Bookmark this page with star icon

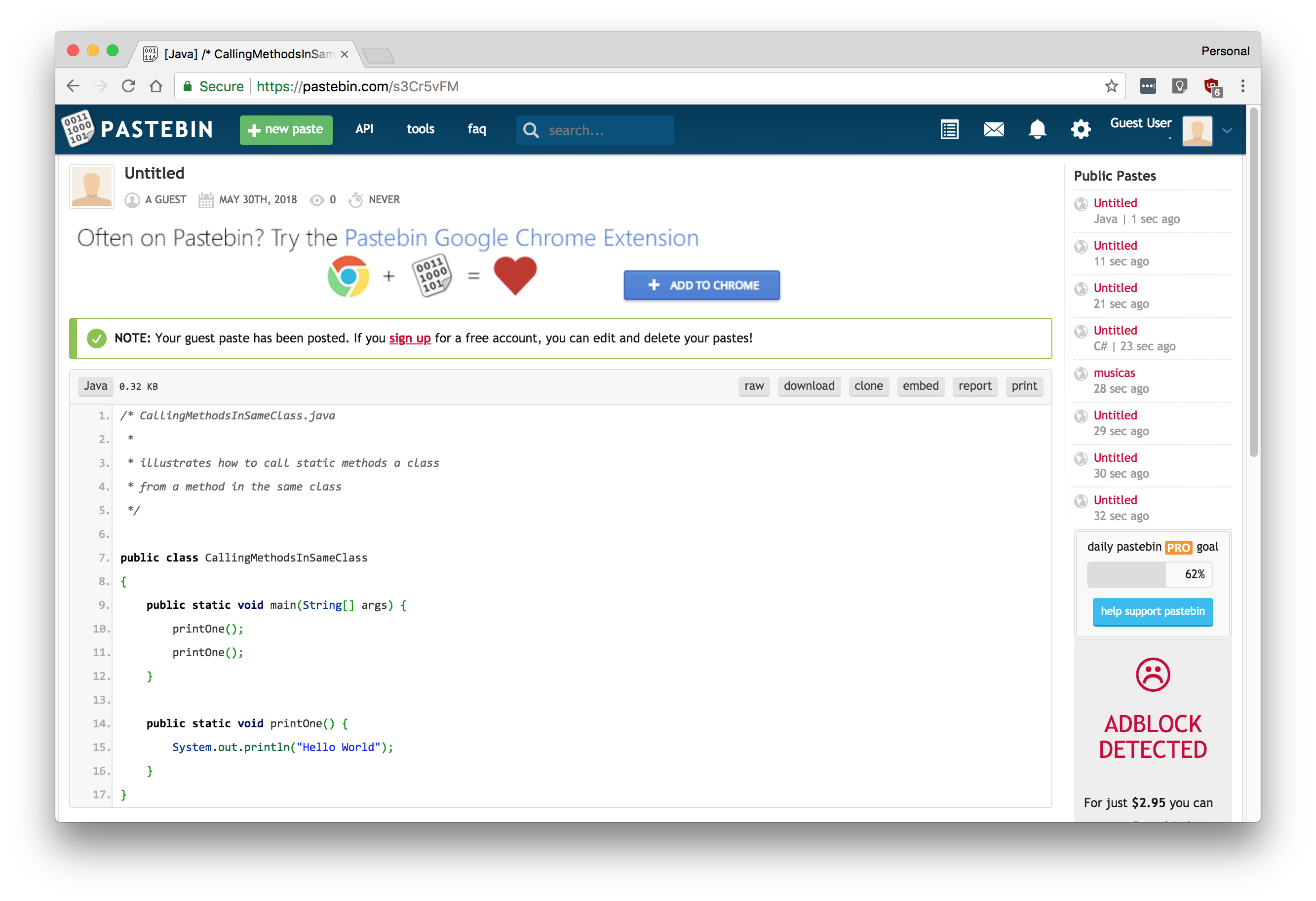pyautogui.click(x=1111, y=86)
